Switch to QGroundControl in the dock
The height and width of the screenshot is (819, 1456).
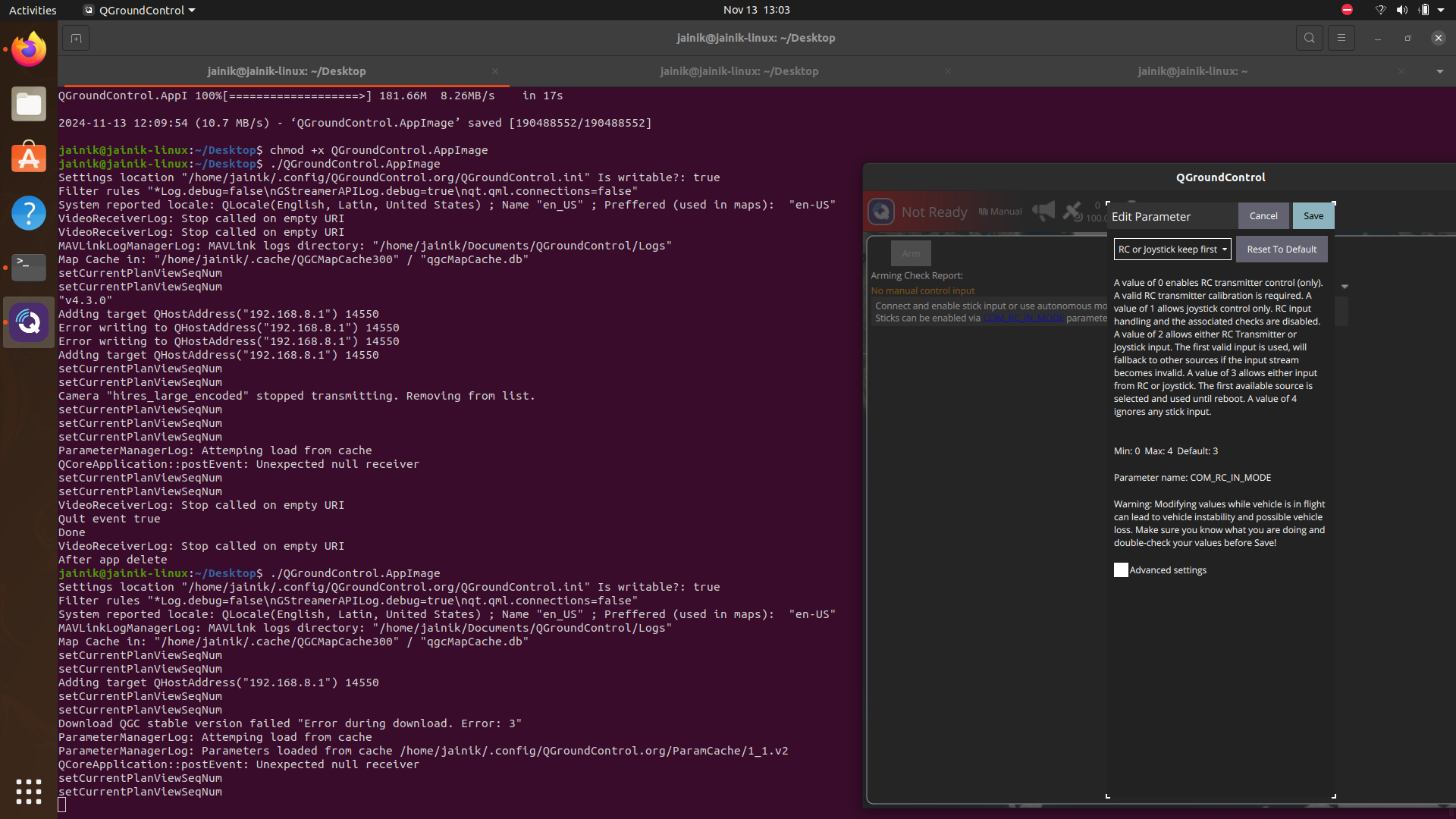pyautogui.click(x=29, y=322)
